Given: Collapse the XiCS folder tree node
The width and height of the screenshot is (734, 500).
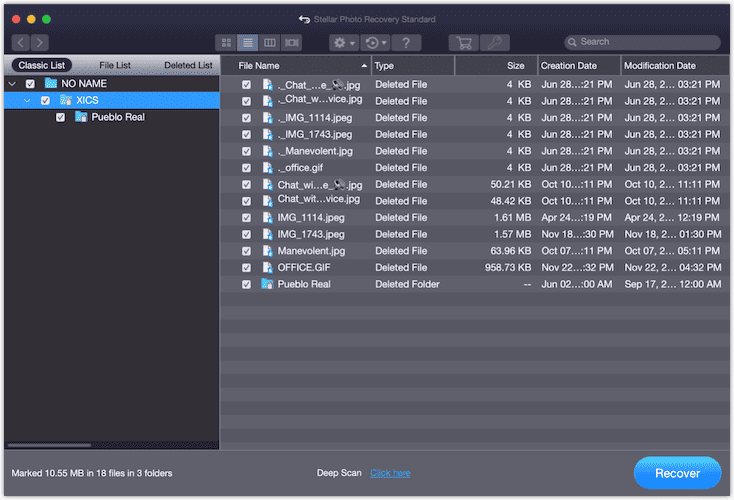Looking at the screenshot, I should click(x=27, y=100).
